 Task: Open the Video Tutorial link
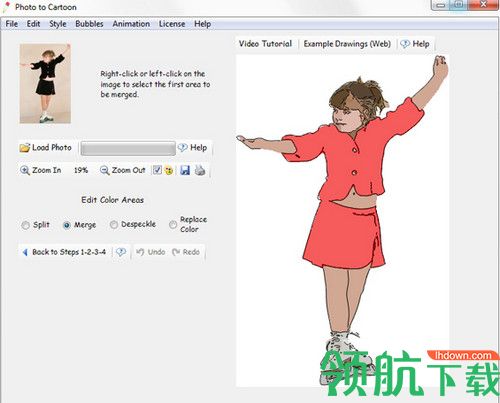point(265,44)
